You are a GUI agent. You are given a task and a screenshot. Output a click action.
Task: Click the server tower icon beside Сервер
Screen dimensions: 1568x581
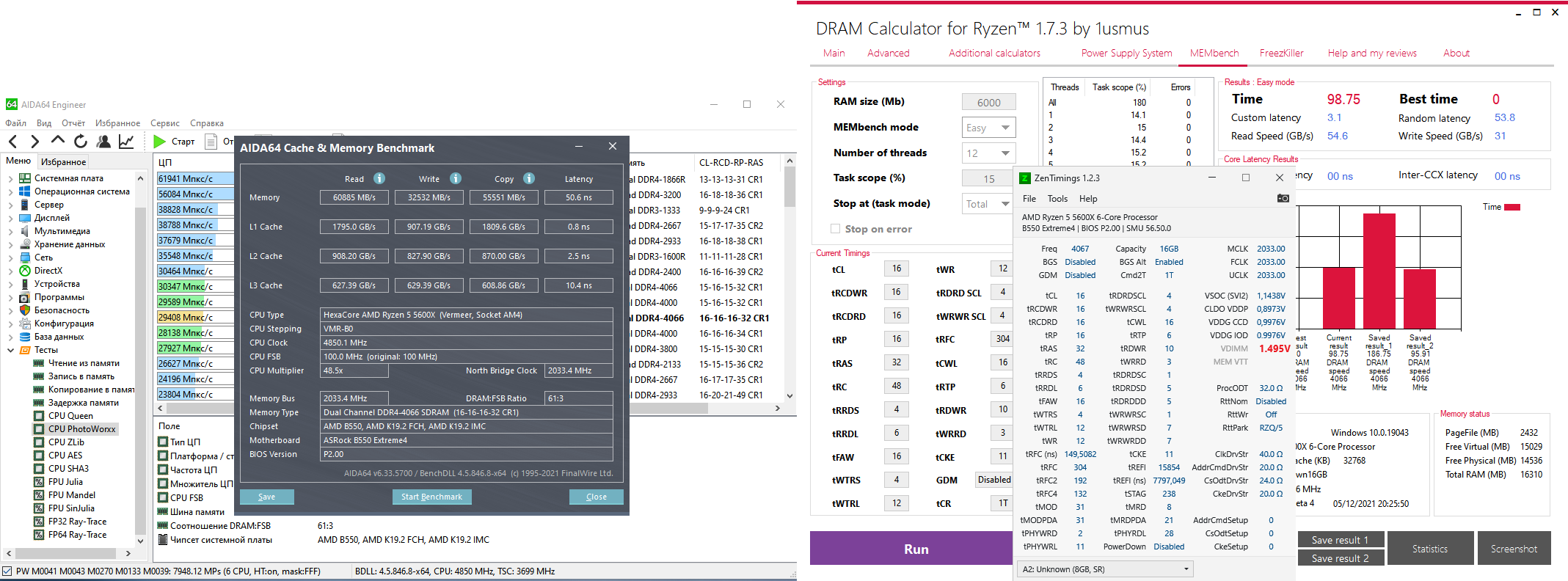25,205
